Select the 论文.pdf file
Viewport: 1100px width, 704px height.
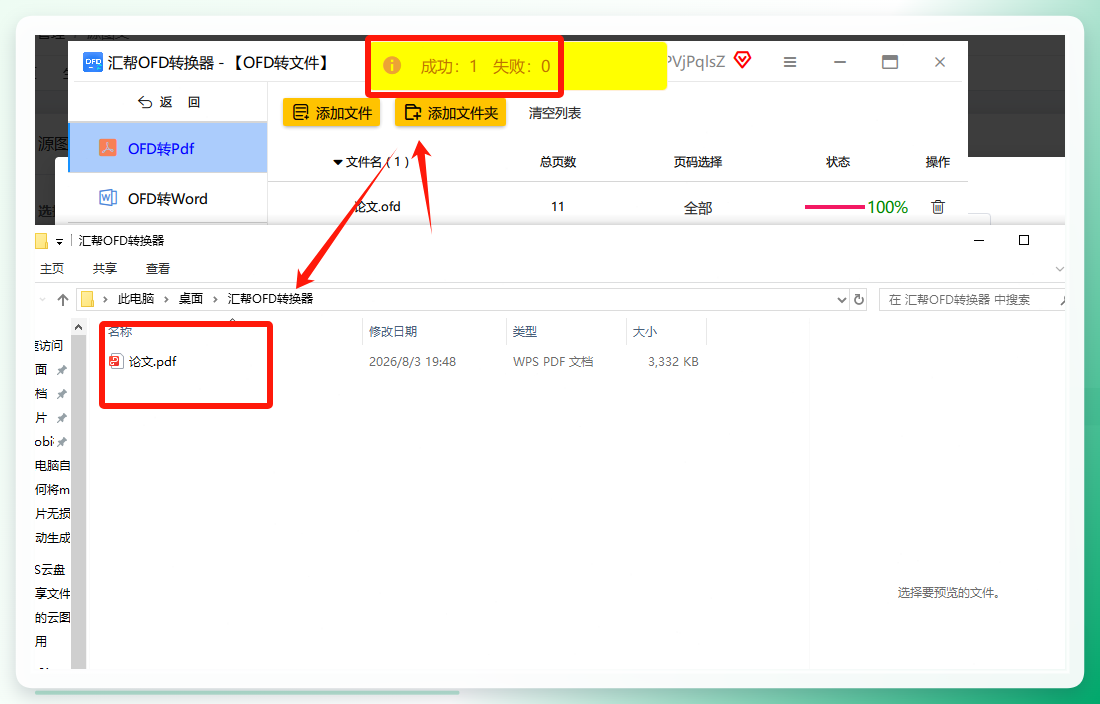point(152,362)
